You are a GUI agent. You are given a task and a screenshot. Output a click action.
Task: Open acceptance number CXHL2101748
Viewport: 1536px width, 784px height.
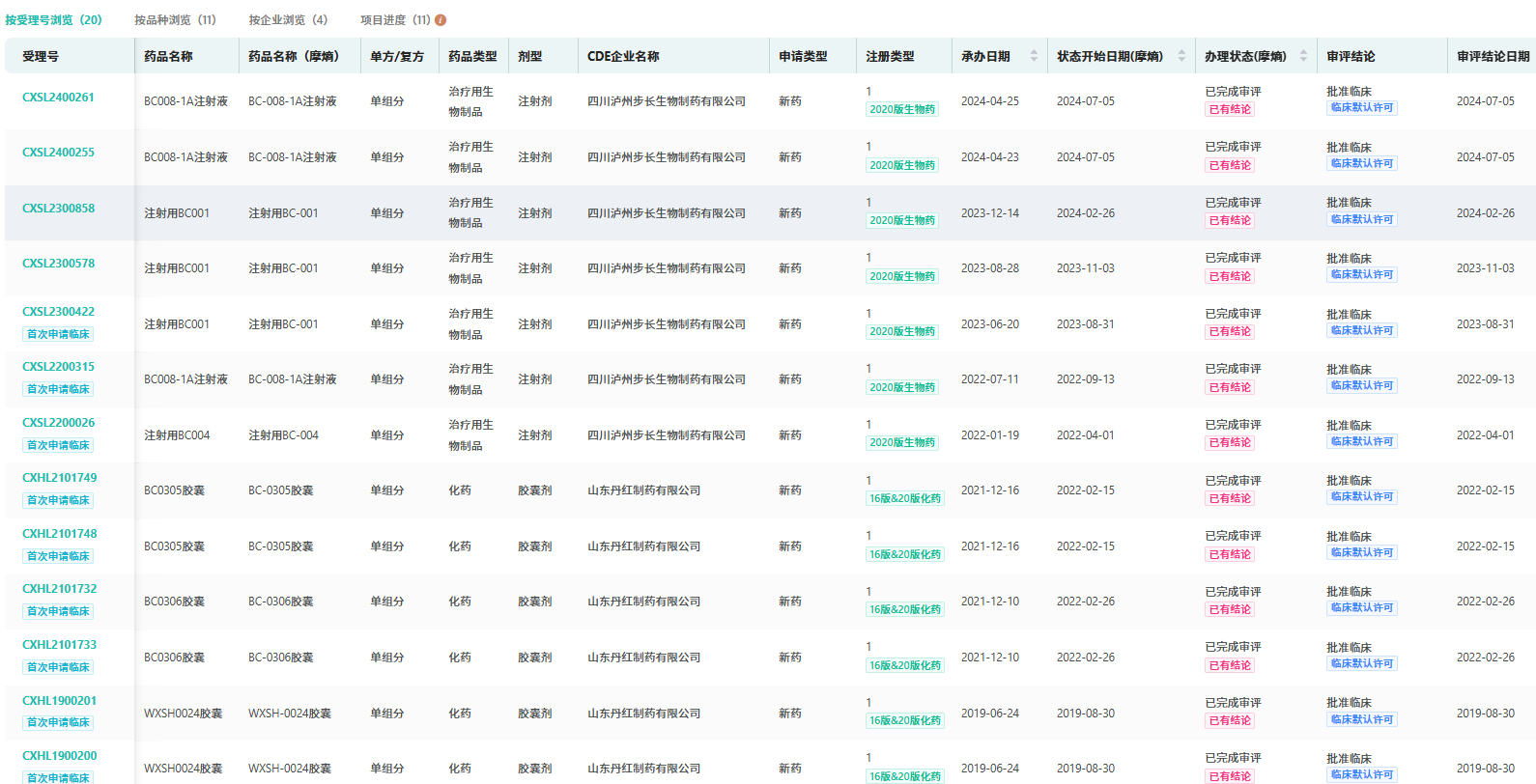click(x=60, y=534)
